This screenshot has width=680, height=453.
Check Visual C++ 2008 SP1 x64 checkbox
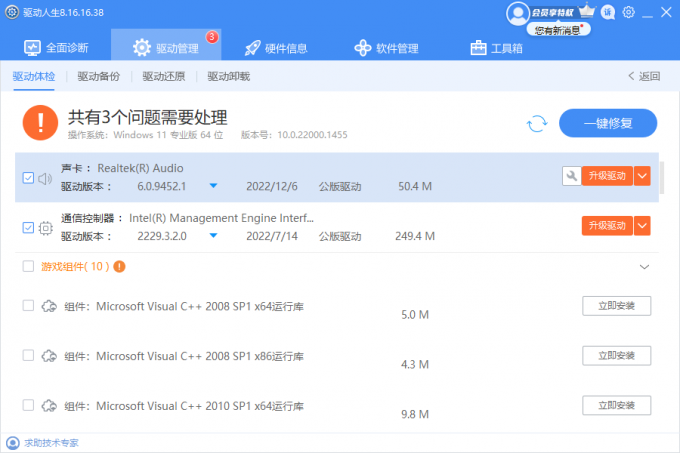(28, 306)
